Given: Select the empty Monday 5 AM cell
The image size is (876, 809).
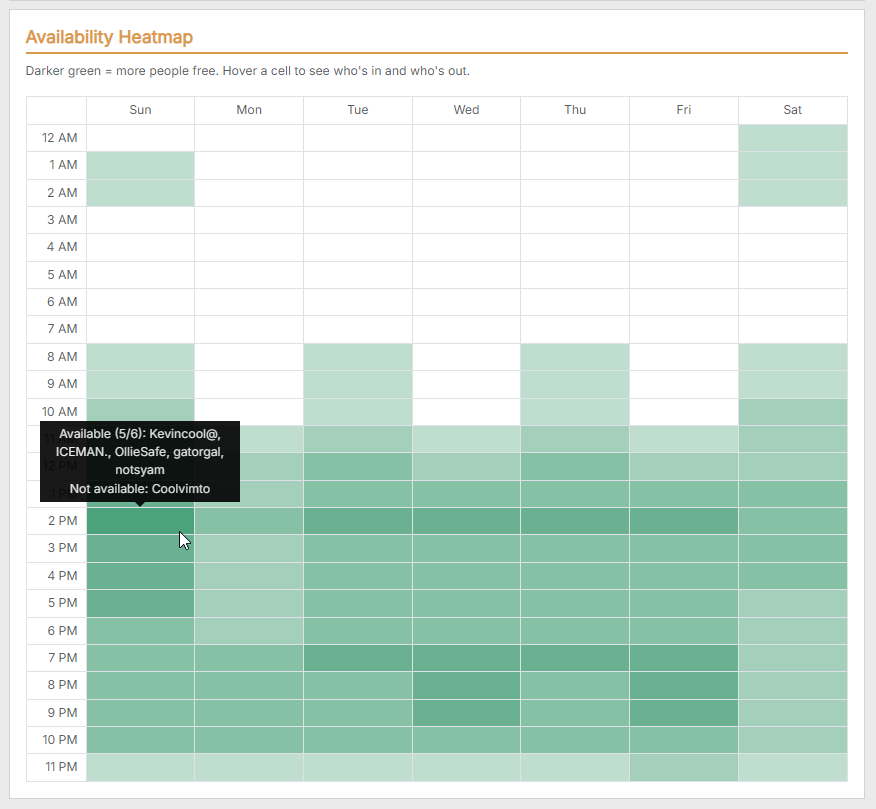Looking at the screenshot, I should pyautogui.click(x=249, y=274).
